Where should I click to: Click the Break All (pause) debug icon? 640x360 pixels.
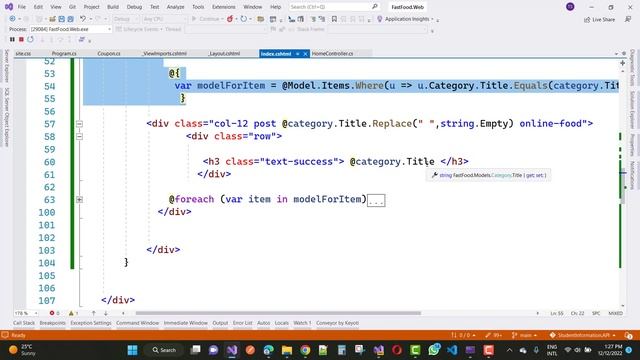[12, 40]
